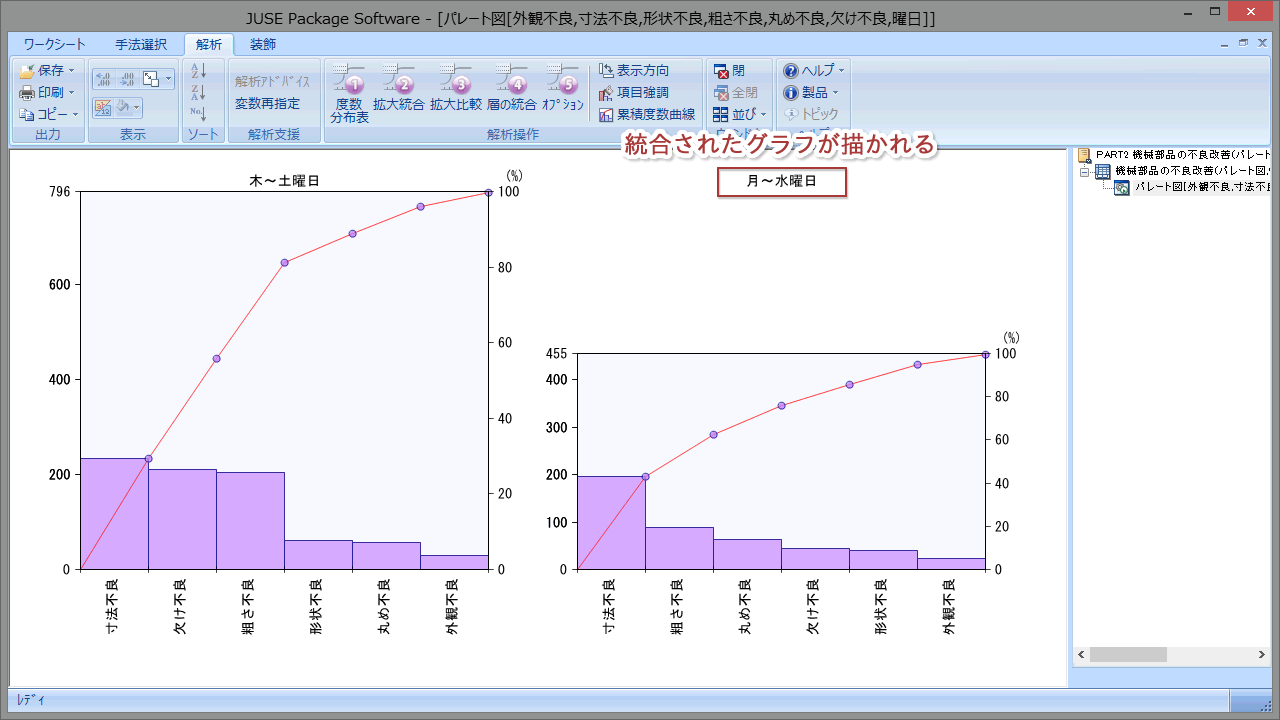Click the 木〜土曜日 chart title
The height and width of the screenshot is (720, 1280).
pos(285,181)
